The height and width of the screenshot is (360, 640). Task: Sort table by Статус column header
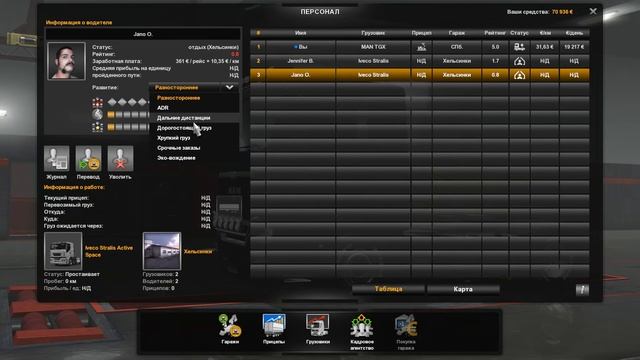pyautogui.click(x=519, y=33)
